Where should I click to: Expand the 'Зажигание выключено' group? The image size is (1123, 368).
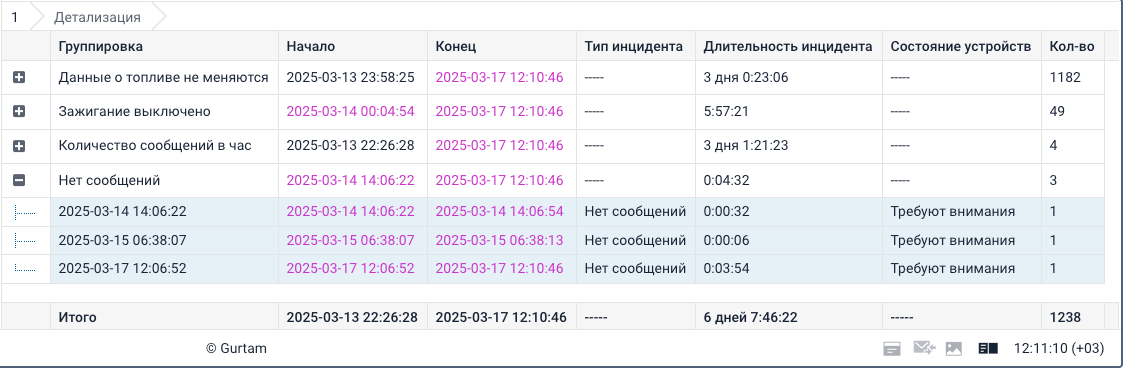coord(19,112)
